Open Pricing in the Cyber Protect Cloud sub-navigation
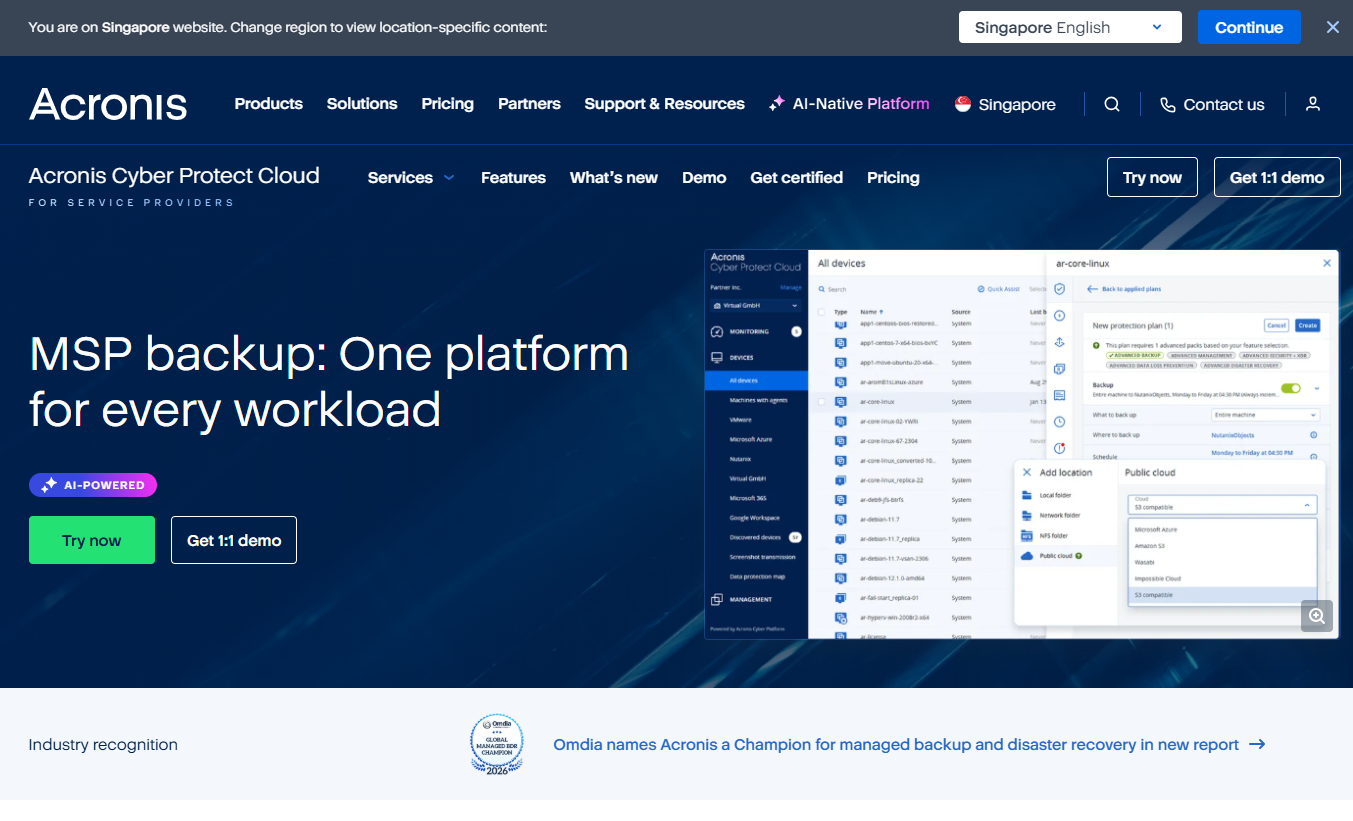 tap(893, 178)
